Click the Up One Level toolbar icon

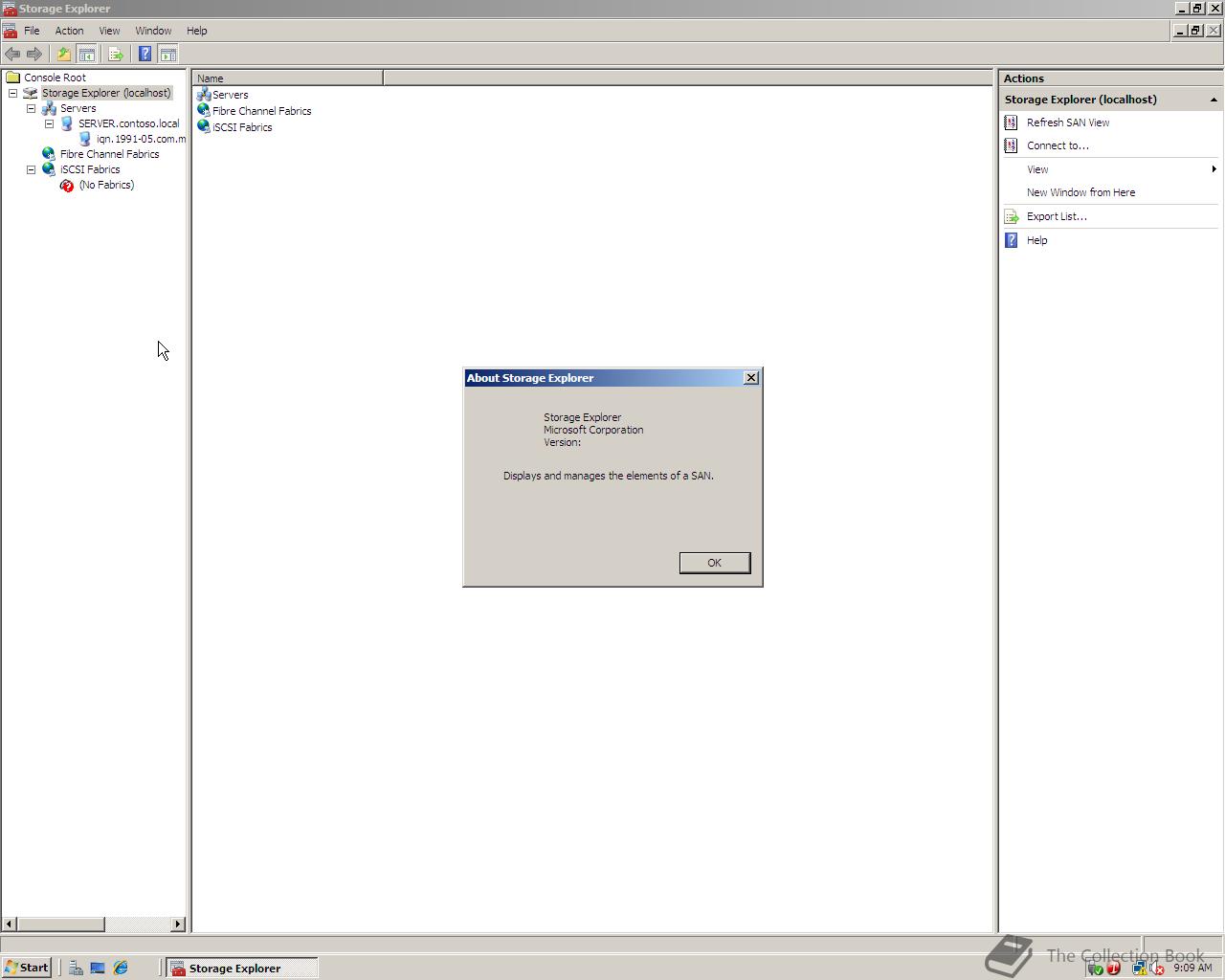coord(64,55)
